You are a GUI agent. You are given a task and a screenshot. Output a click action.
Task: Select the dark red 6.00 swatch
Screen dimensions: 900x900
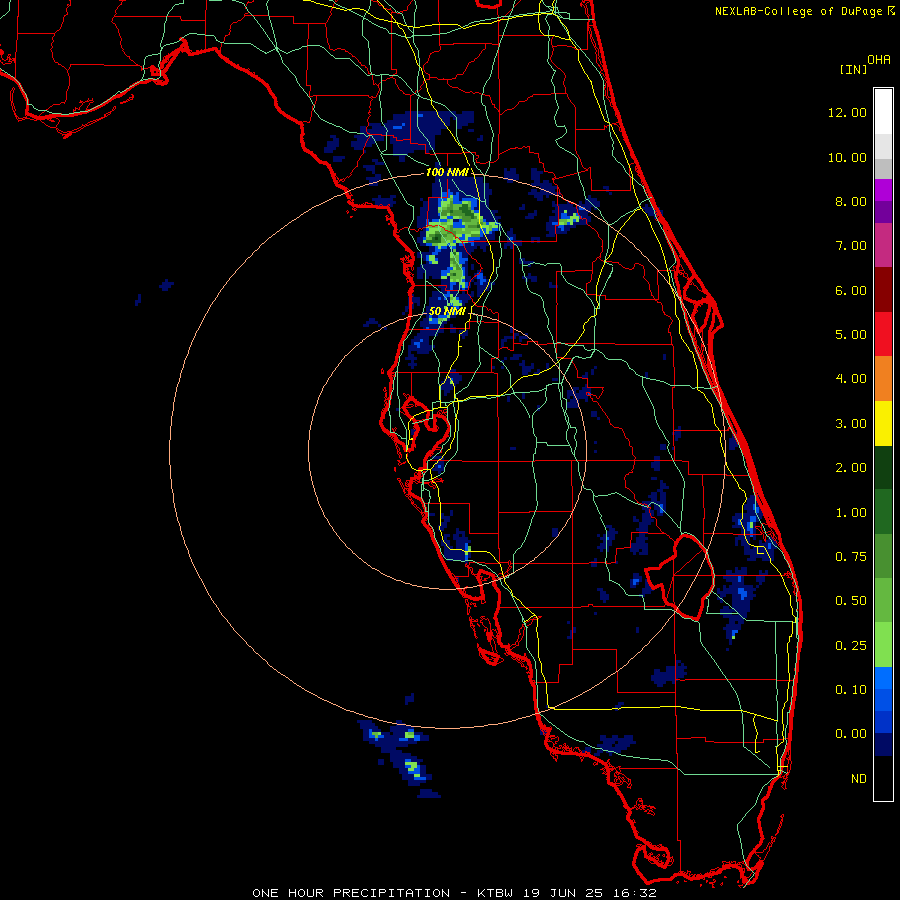pos(883,290)
